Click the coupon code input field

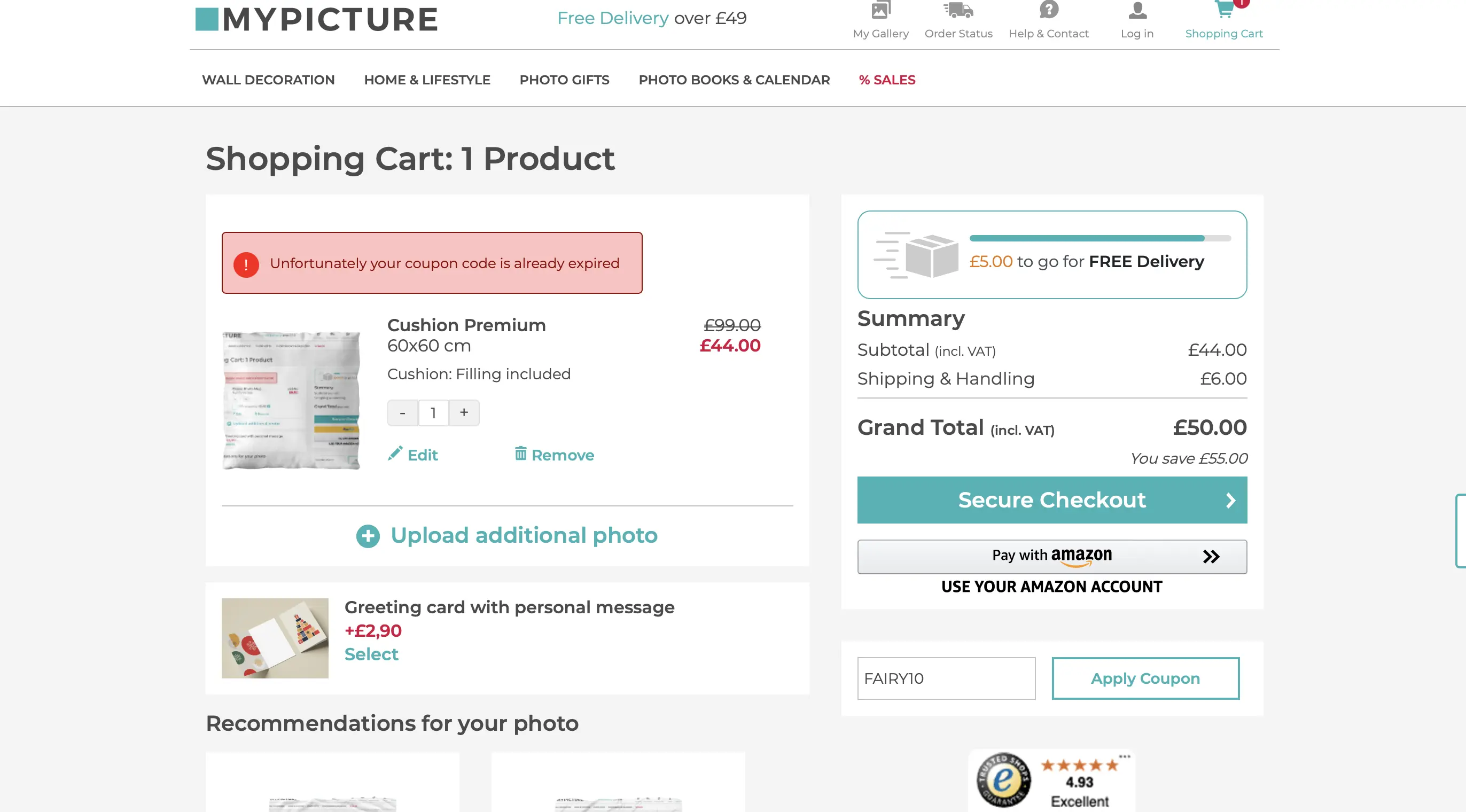(946, 678)
